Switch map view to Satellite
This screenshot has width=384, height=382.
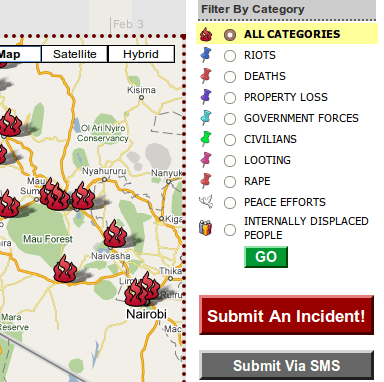coord(75,54)
